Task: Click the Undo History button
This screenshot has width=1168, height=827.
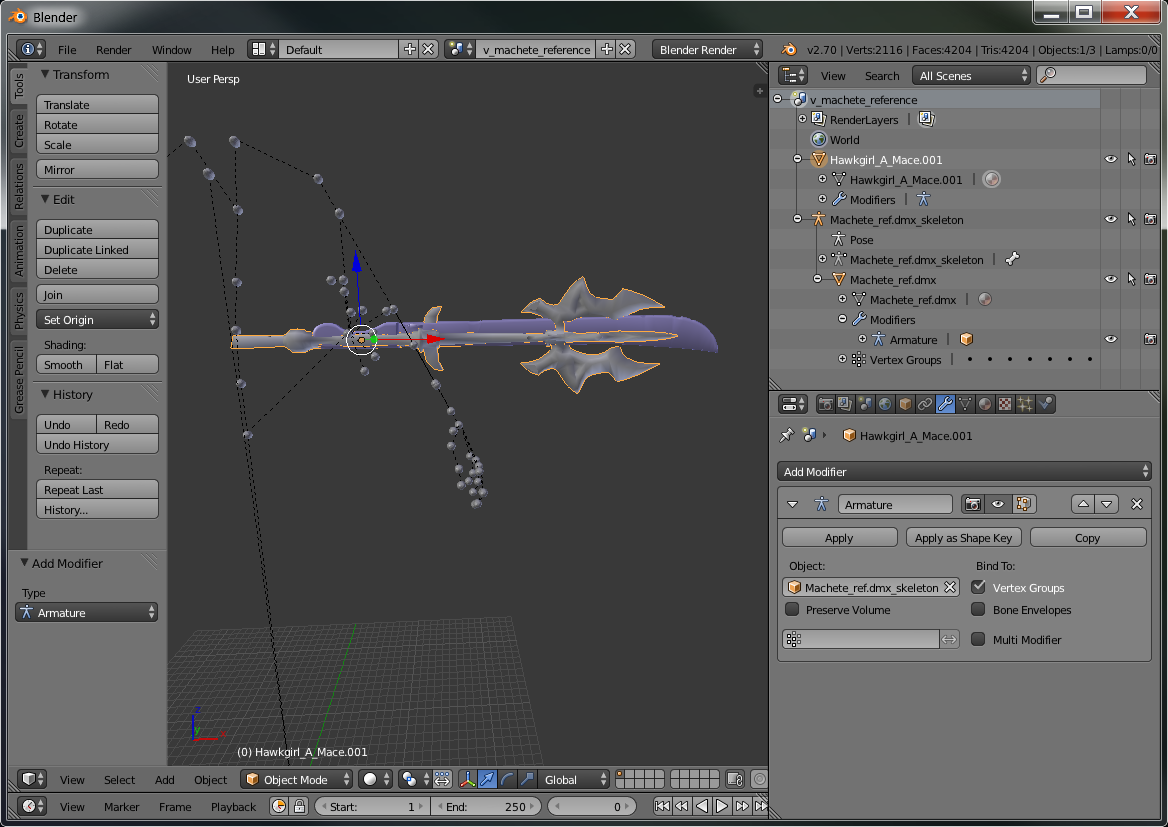Action: (97, 444)
